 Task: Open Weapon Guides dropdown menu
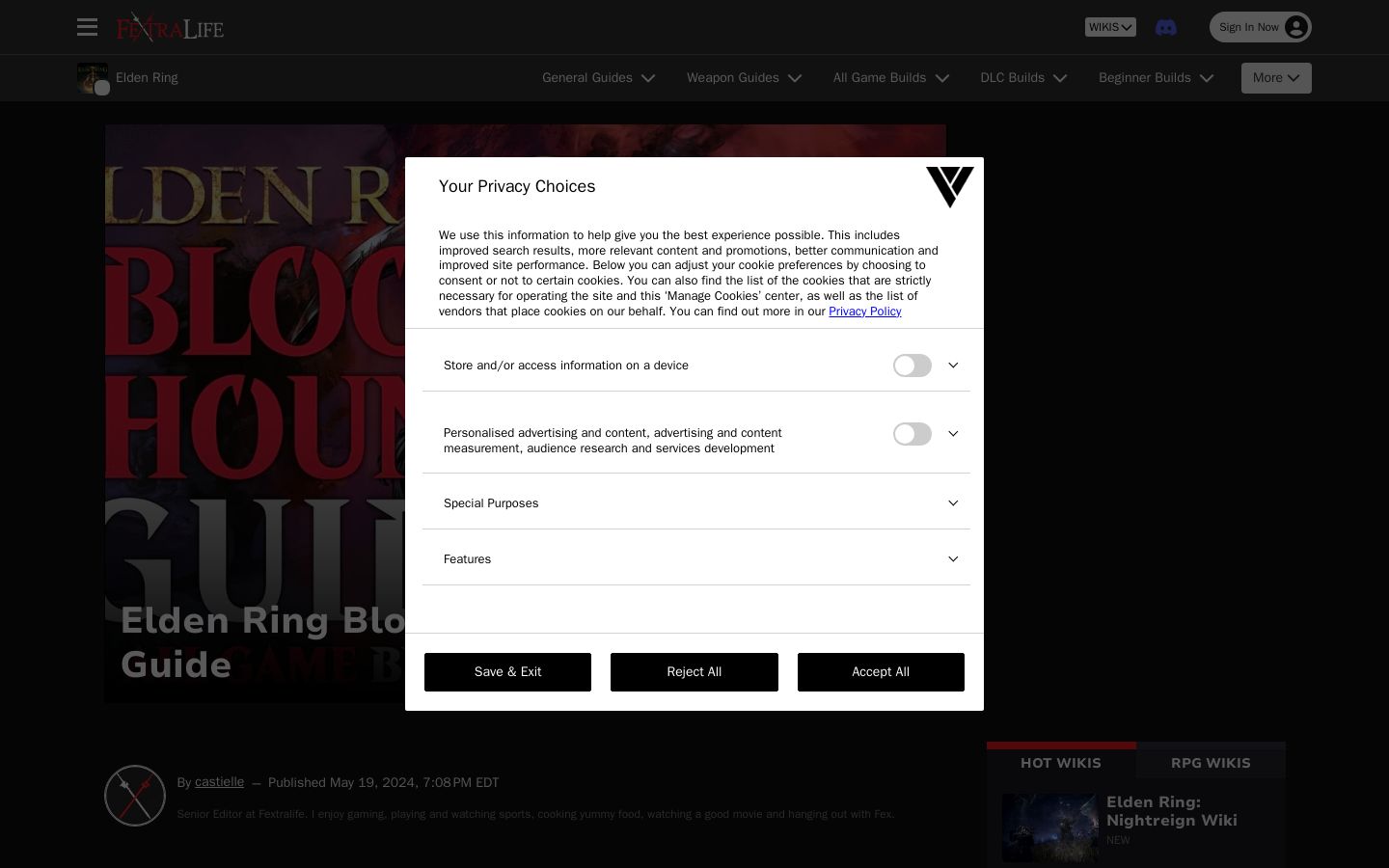point(745,78)
